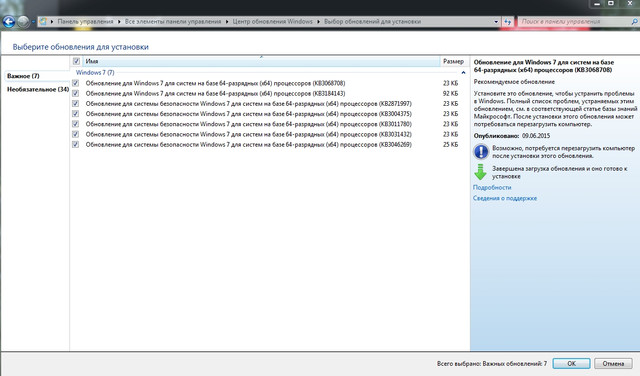
Task: Click the 25 КБ size value
Action: coord(451,145)
